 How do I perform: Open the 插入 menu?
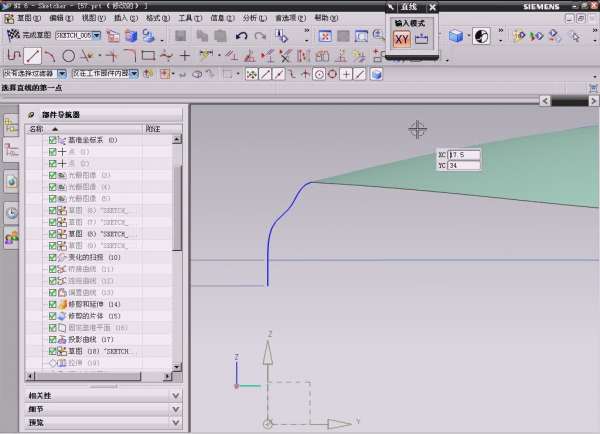click(x=120, y=18)
